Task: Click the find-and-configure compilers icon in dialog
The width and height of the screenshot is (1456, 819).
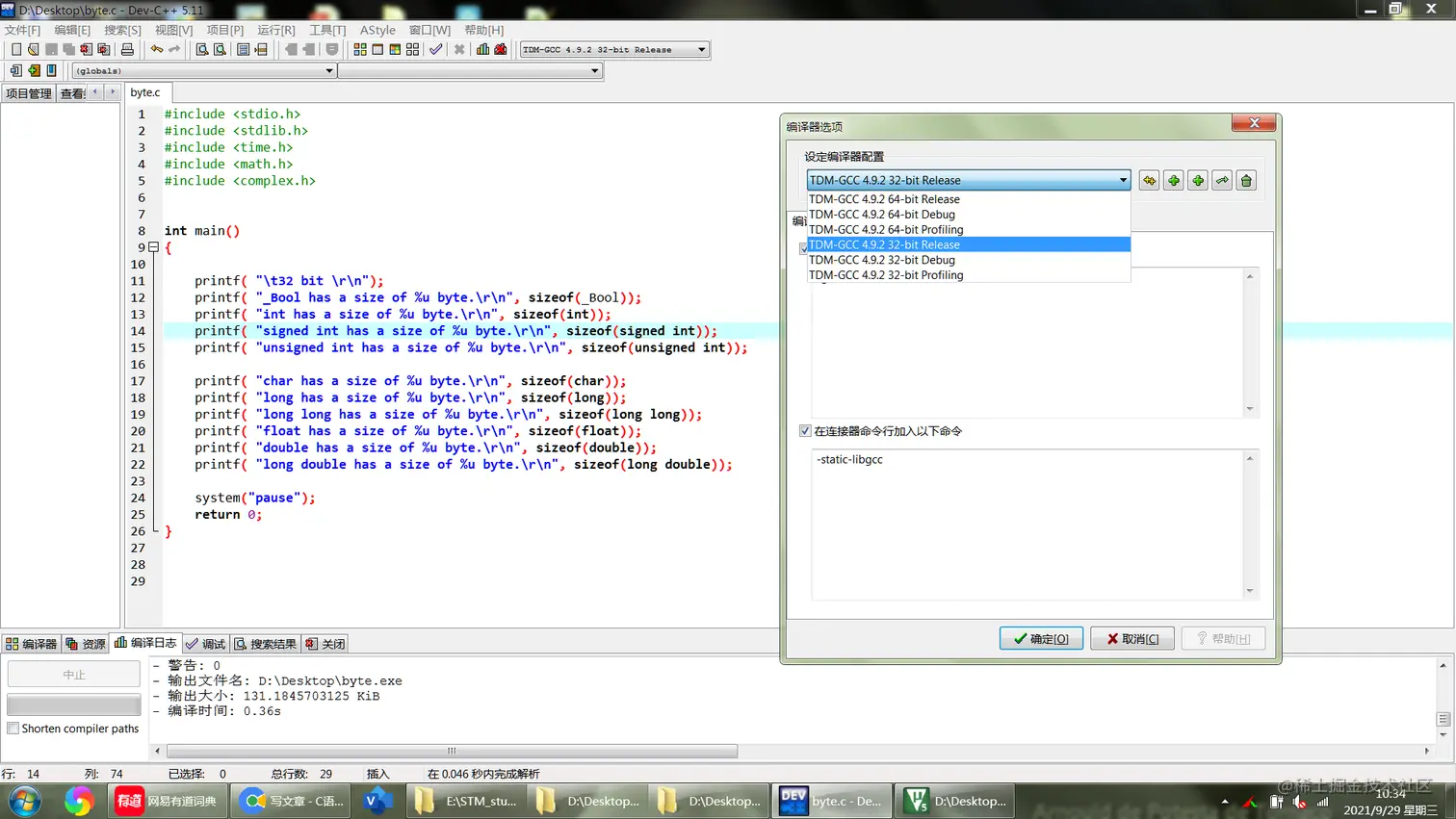Action: [x=1149, y=180]
